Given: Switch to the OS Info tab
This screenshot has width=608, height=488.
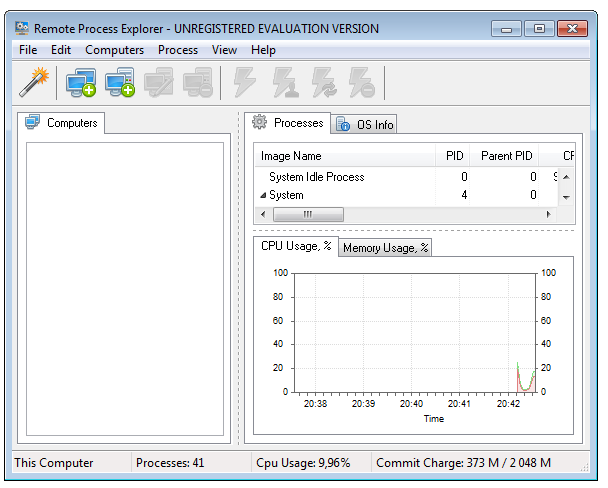Looking at the screenshot, I should point(364,124).
